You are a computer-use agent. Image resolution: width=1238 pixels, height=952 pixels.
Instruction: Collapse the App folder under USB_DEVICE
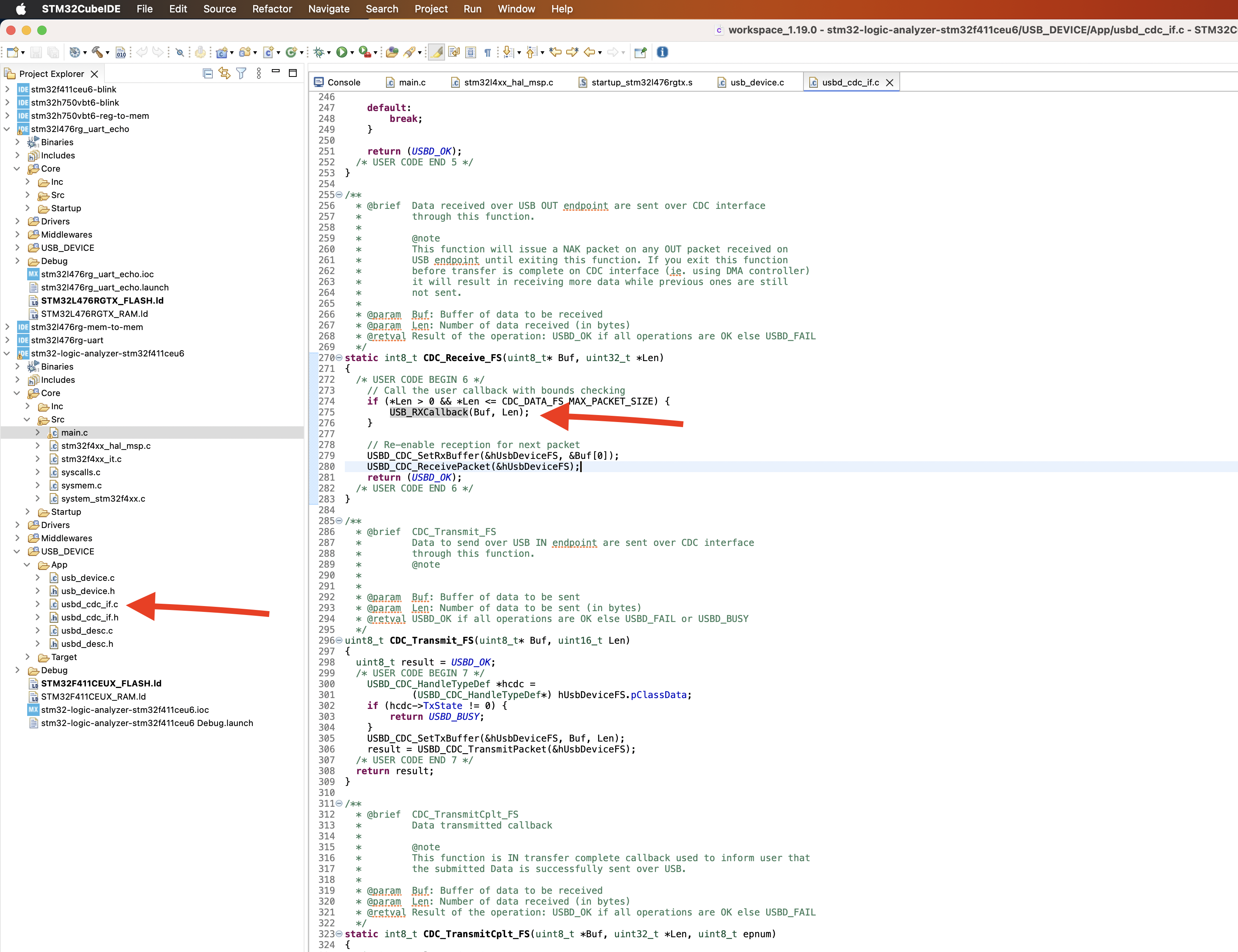[27, 565]
